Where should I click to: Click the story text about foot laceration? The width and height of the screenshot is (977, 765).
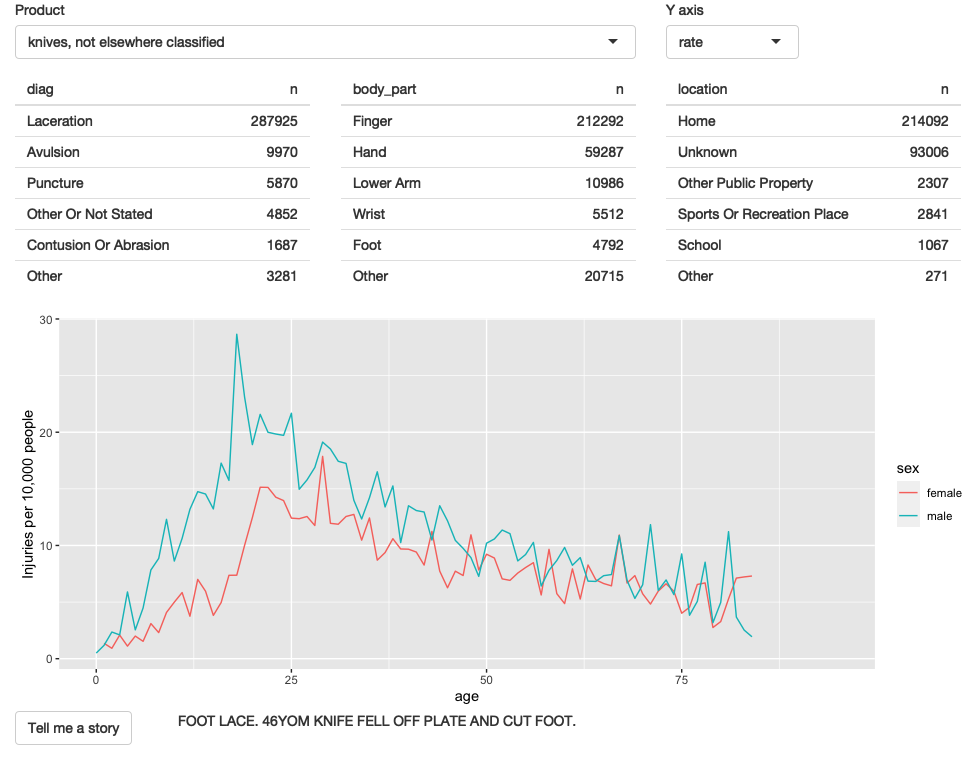click(x=377, y=721)
